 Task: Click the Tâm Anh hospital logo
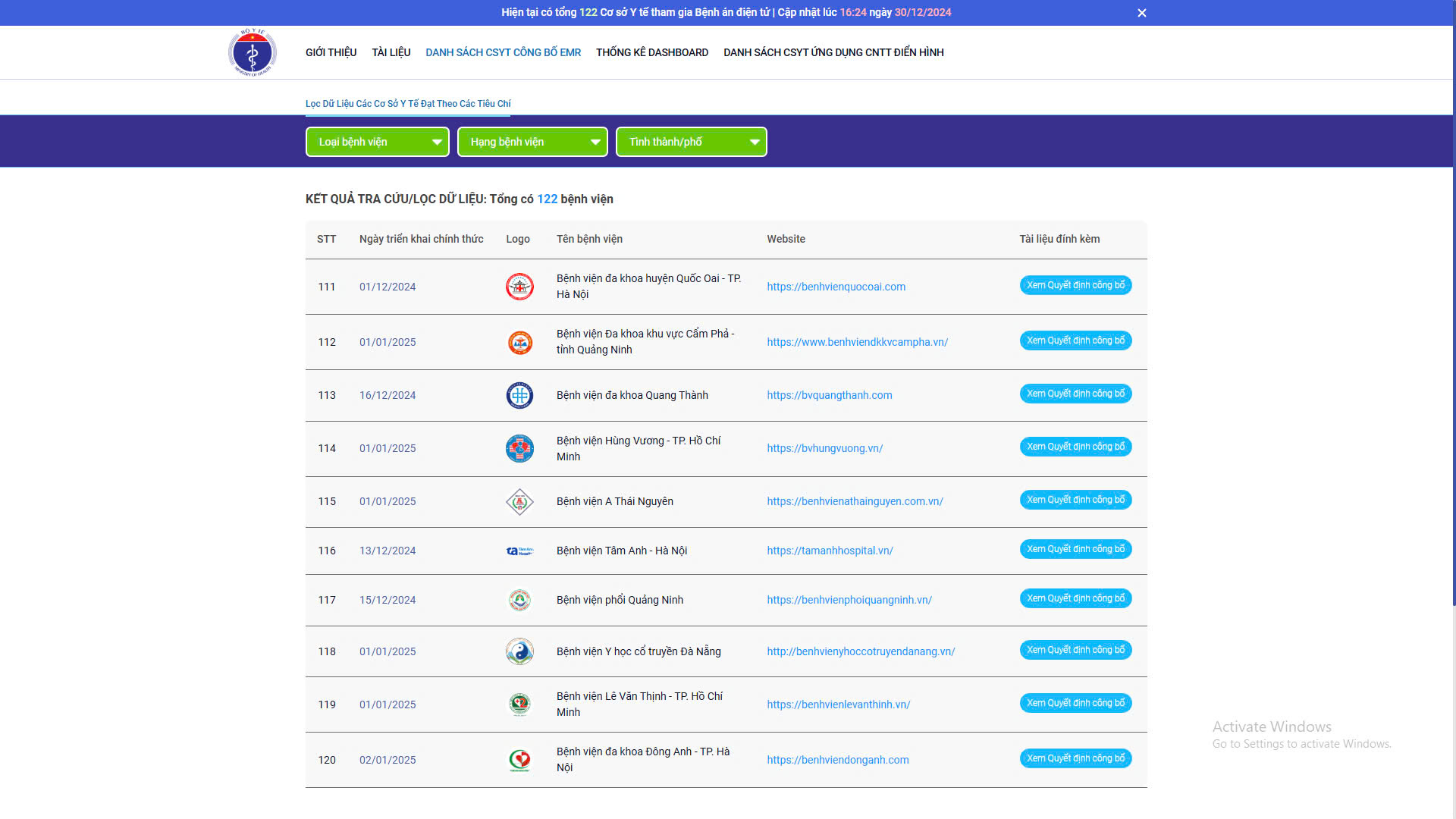pos(519,551)
